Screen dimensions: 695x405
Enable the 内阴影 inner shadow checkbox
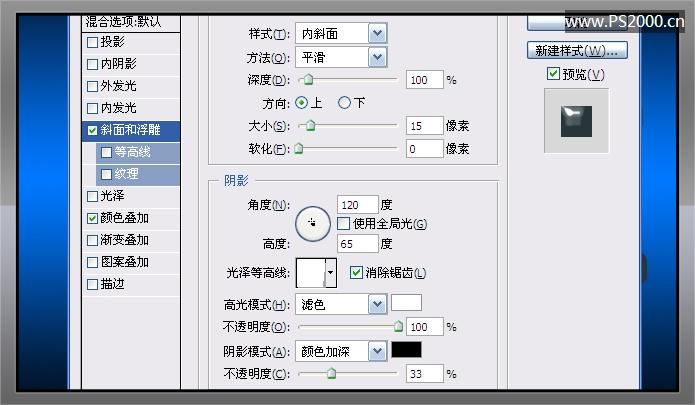pos(92,64)
